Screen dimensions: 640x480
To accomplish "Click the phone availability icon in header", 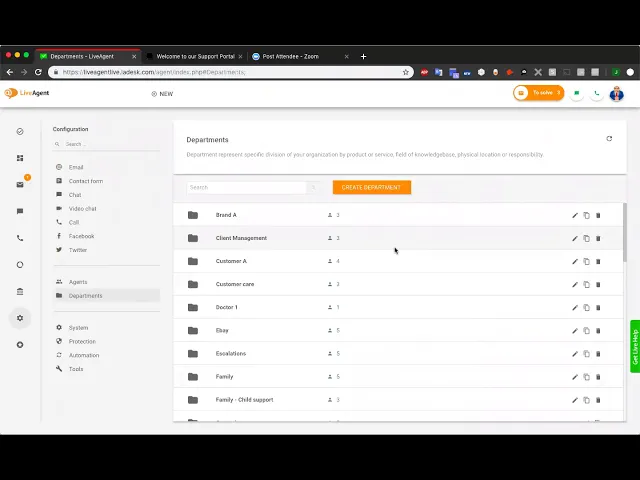I will (x=597, y=93).
